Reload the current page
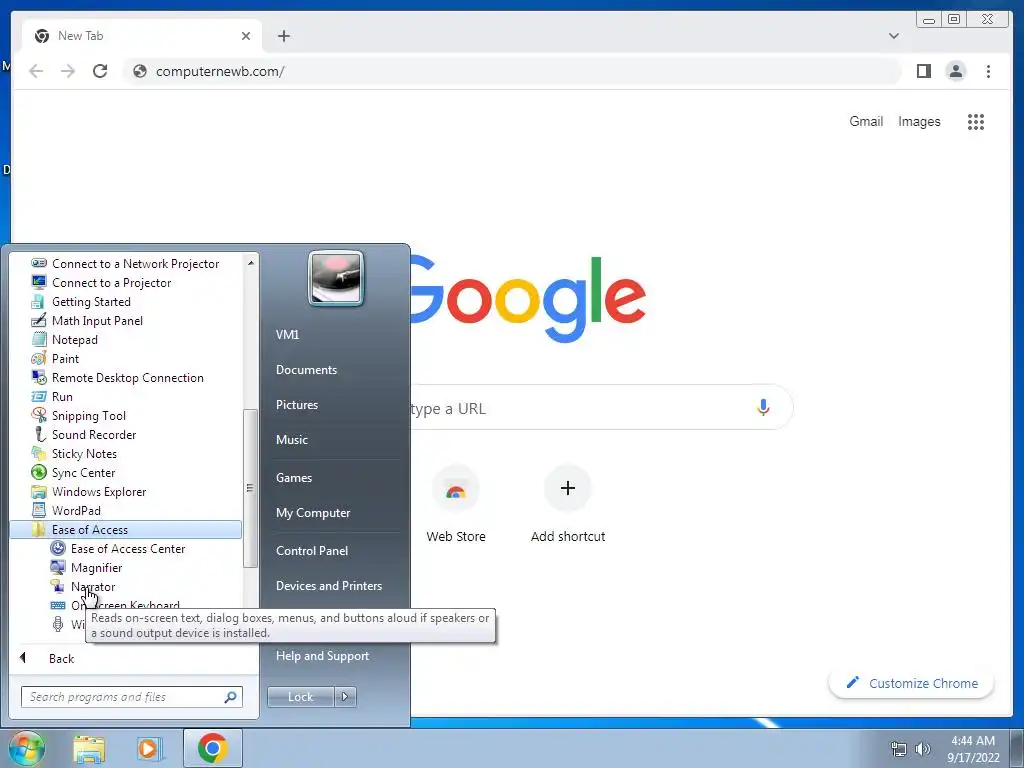The height and width of the screenshot is (768, 1024). point(100,71)
